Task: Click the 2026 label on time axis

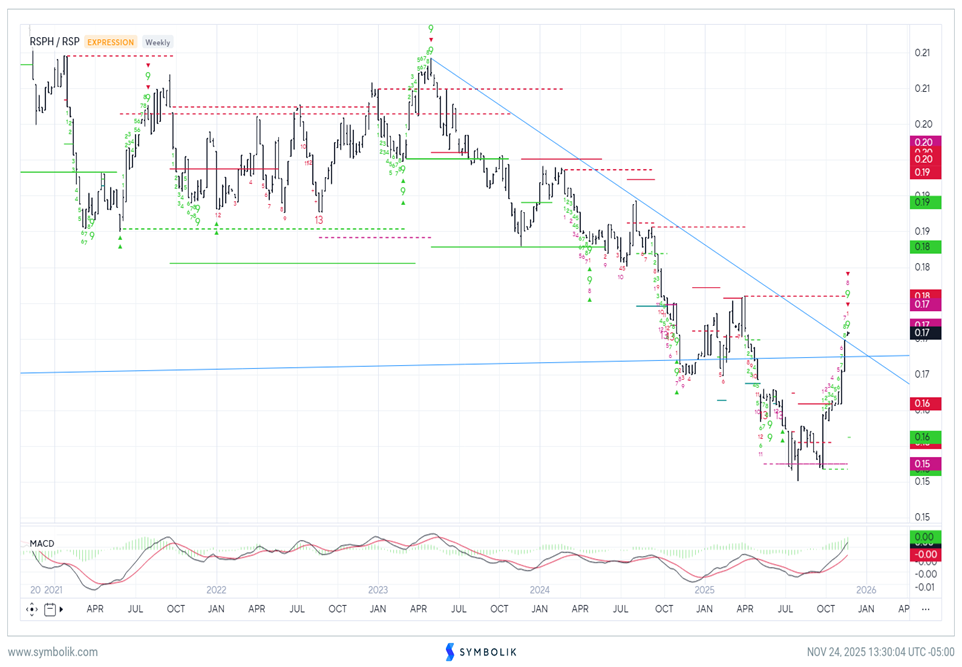Action: (x=867, y=588)
